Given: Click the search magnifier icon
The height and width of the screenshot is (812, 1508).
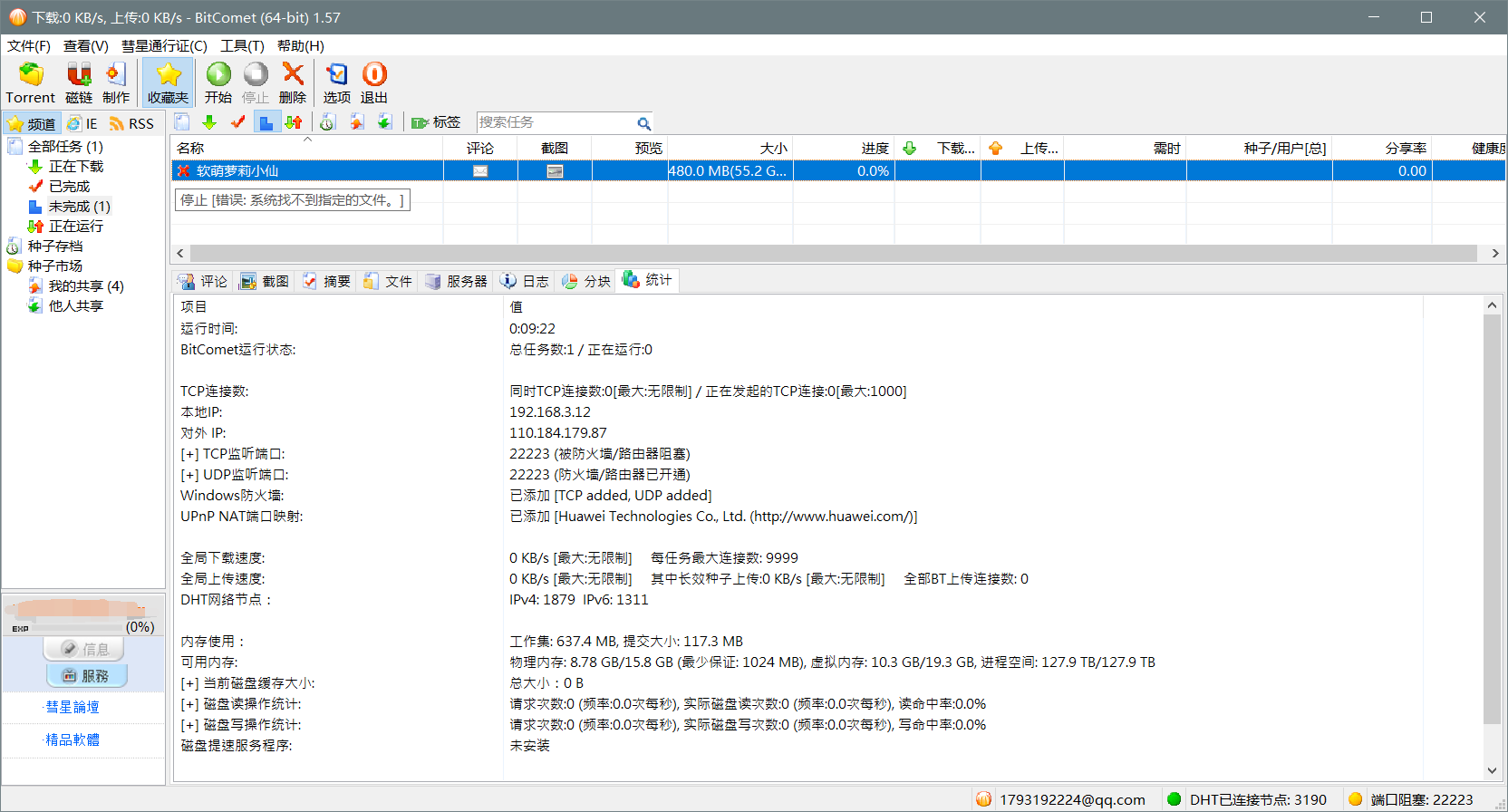Looking at the screenshot, I should tap(643, 123).
